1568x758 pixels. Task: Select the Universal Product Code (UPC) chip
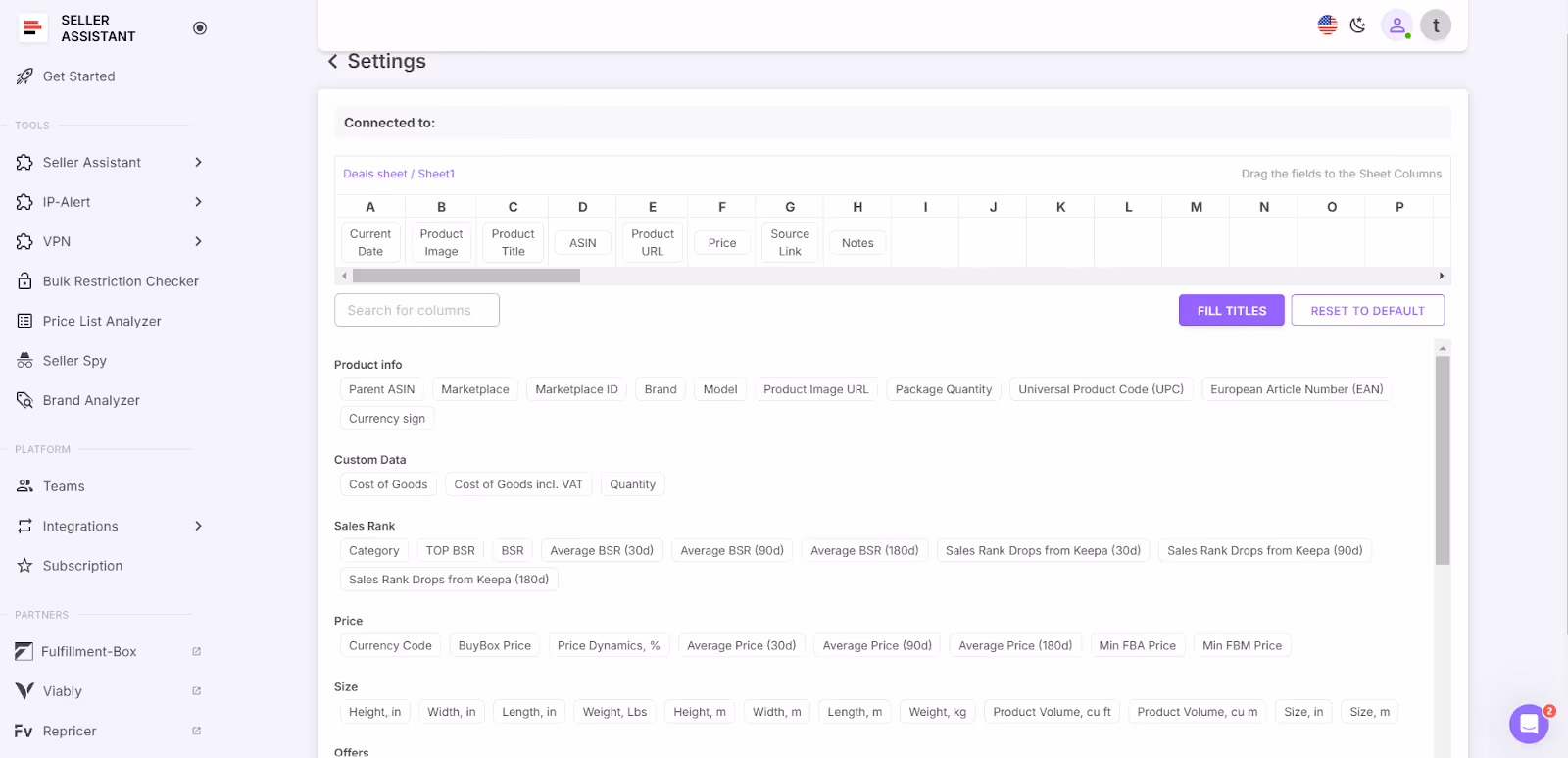pos(1101,389)
